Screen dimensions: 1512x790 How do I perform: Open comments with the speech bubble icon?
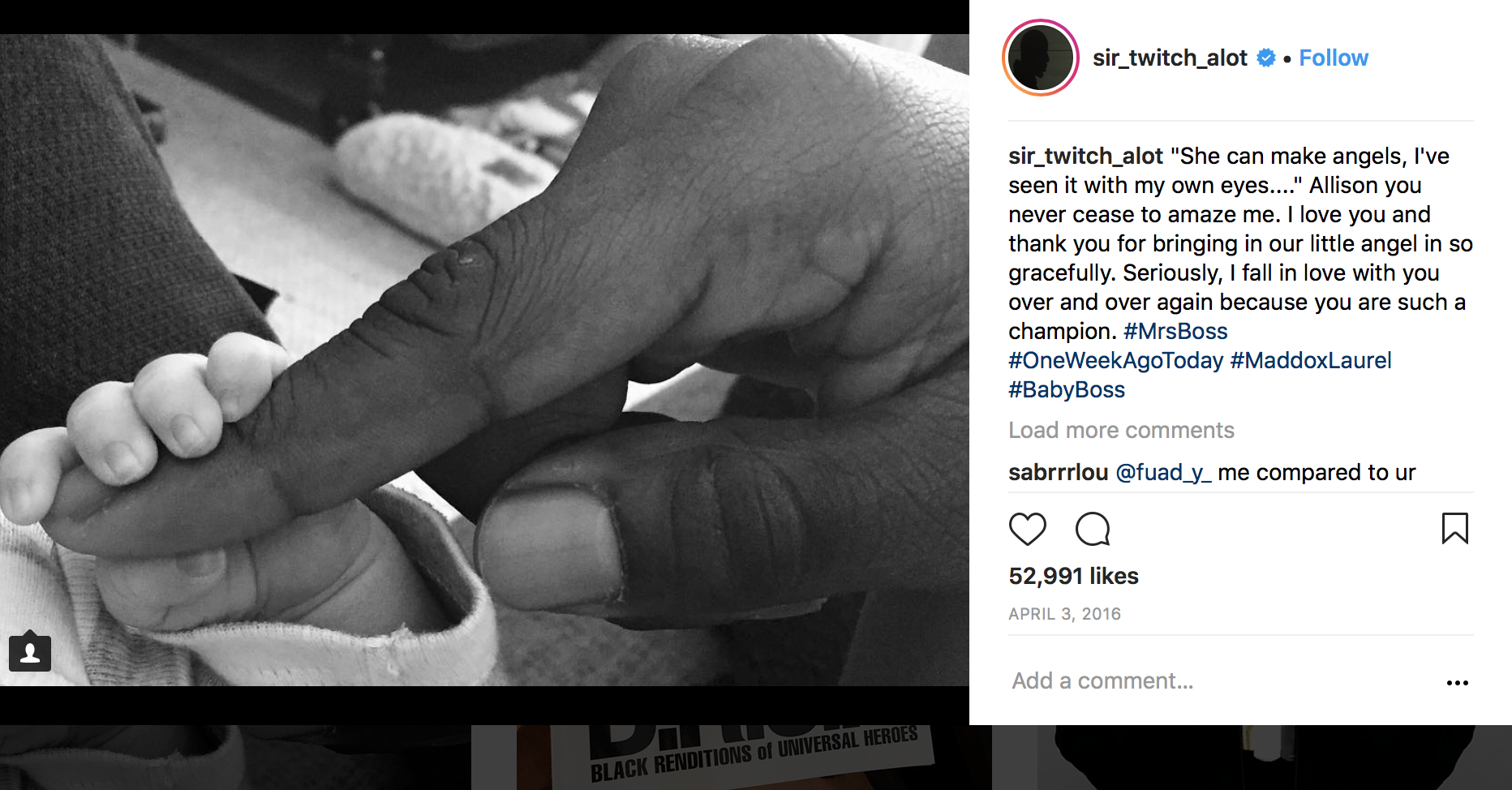(1093, 529)
